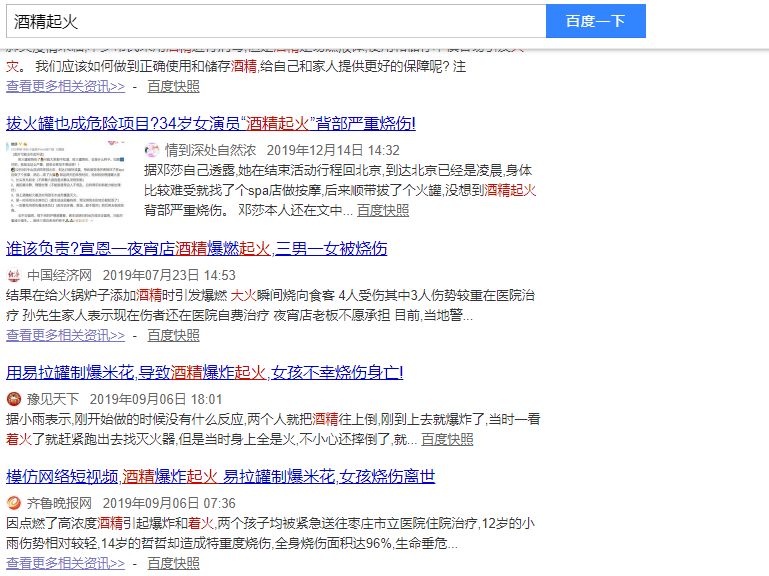This screenshot has width=769, height=576.
Task: Open 百度快照 link beside top result
Action: (174, 86)
